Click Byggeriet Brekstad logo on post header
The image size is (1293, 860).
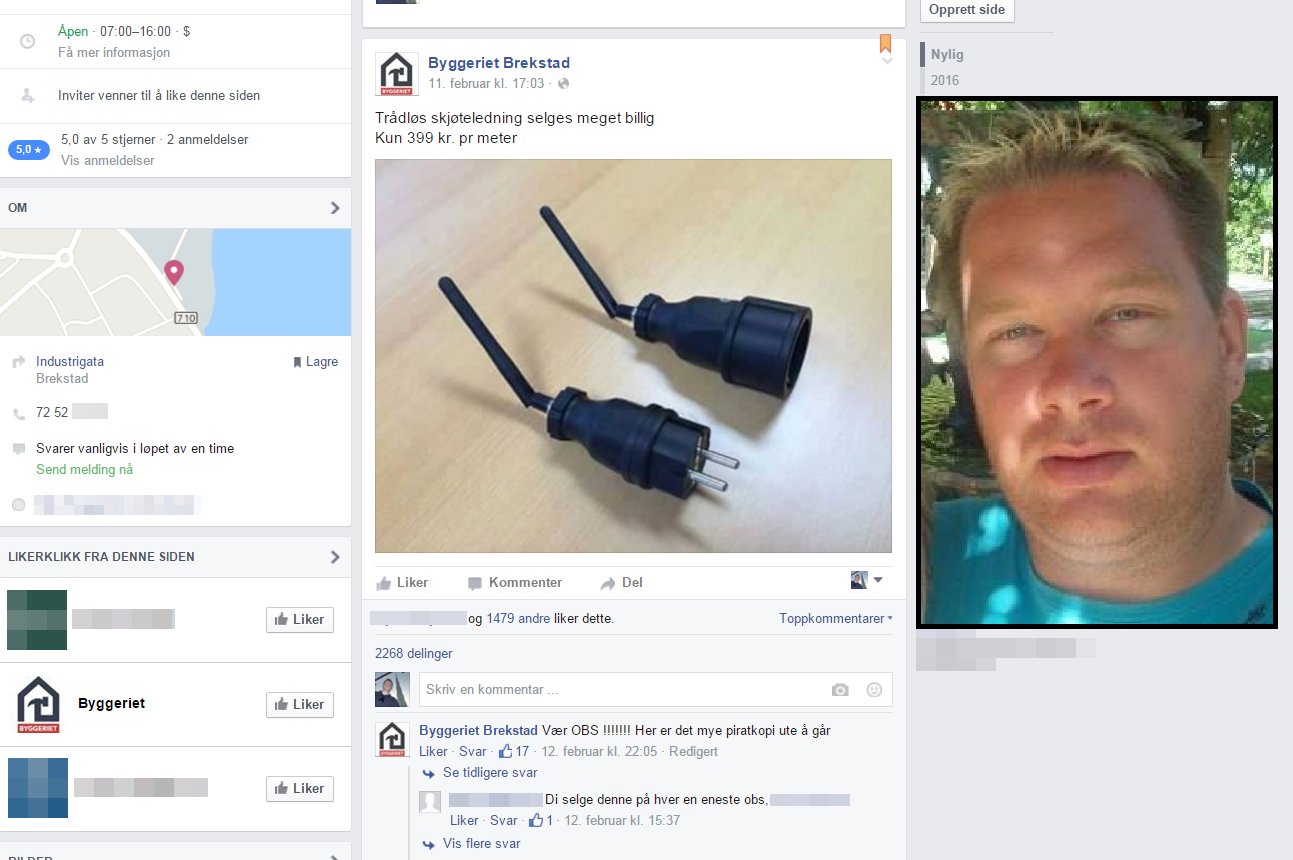(x=397, y=73)
